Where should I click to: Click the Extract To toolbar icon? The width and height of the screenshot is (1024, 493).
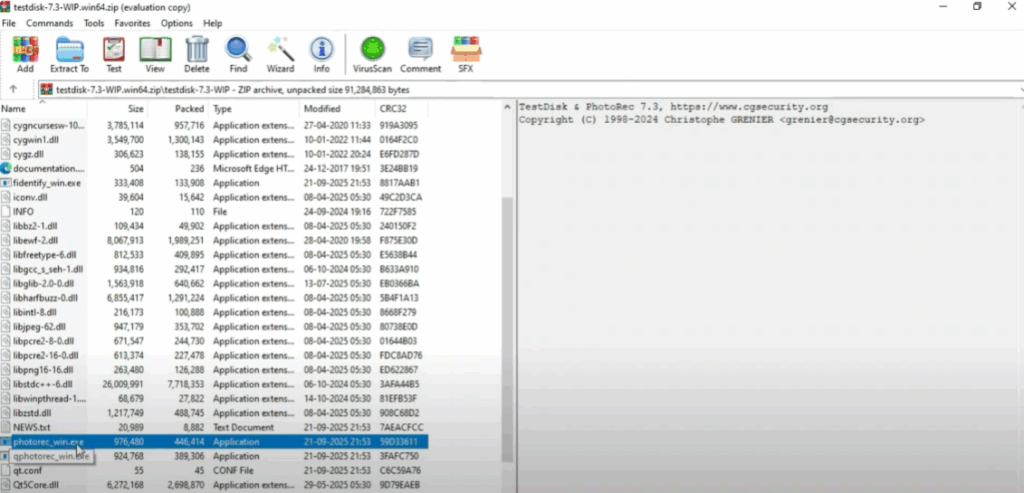pyautogui.click(x=70, y=53)
